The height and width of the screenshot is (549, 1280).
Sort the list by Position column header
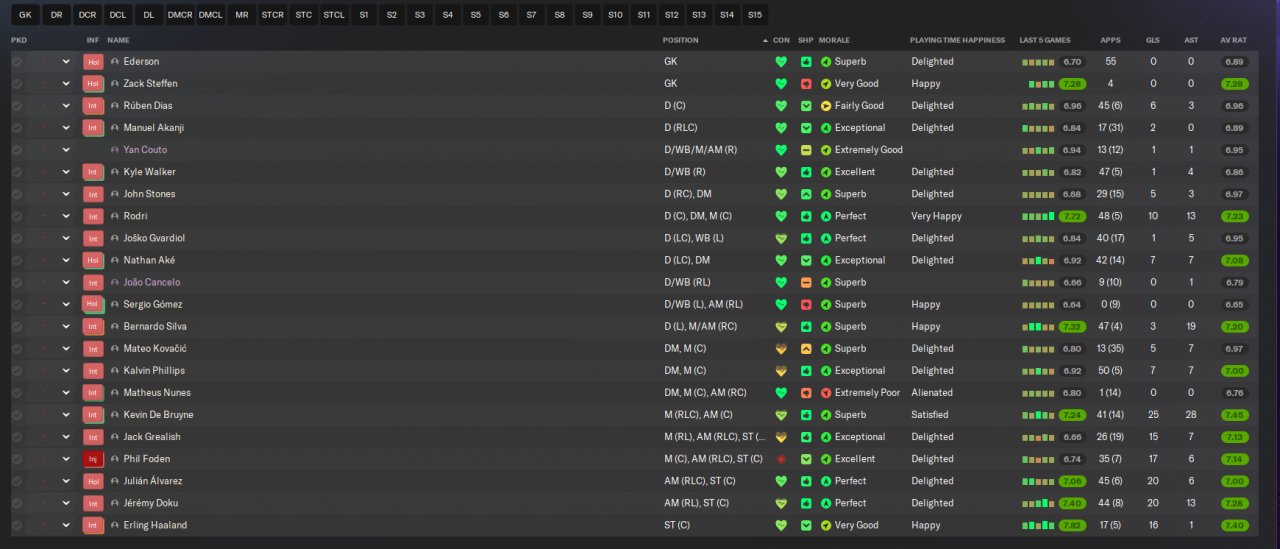[x=680, y=40]
